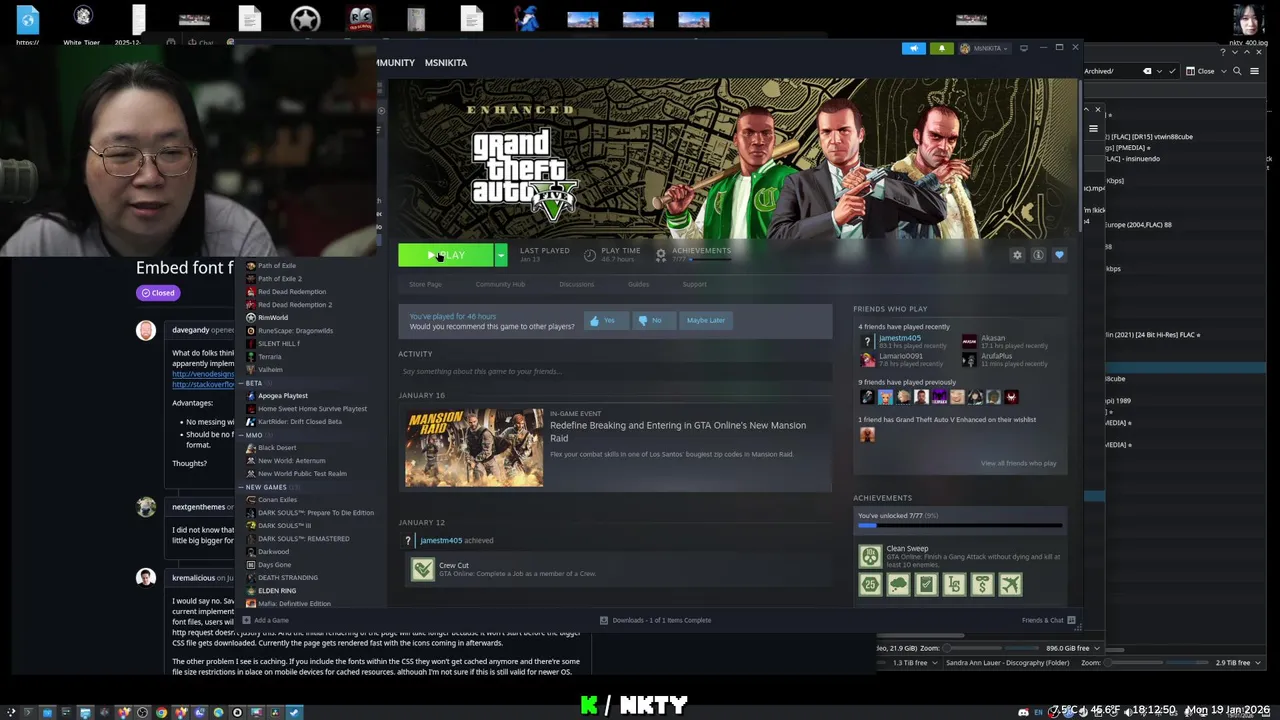This screenshot has height=720, width=1280.
Task: Open the White Tiger desktop icon
Action: pyautogui.click(x=83, y=24)
